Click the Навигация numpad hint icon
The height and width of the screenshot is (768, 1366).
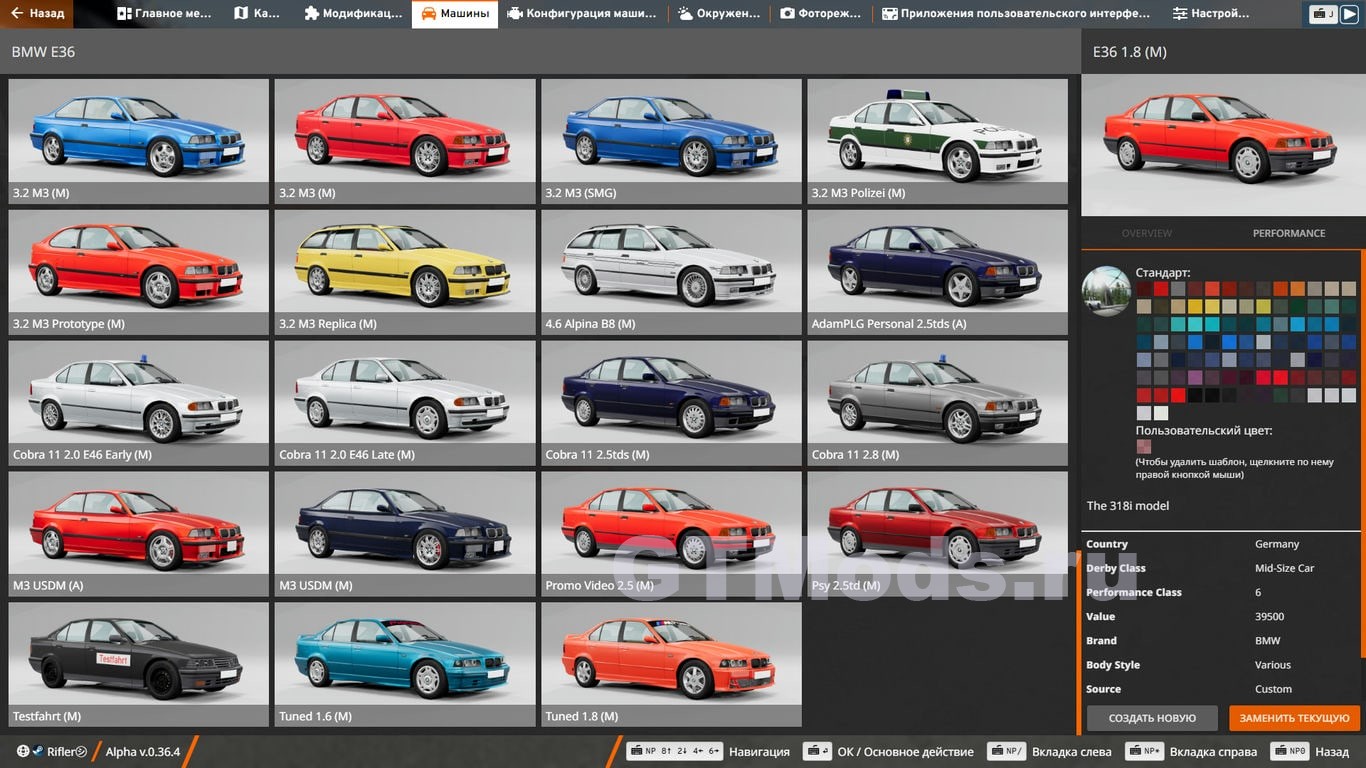click(x=673, y=751)
